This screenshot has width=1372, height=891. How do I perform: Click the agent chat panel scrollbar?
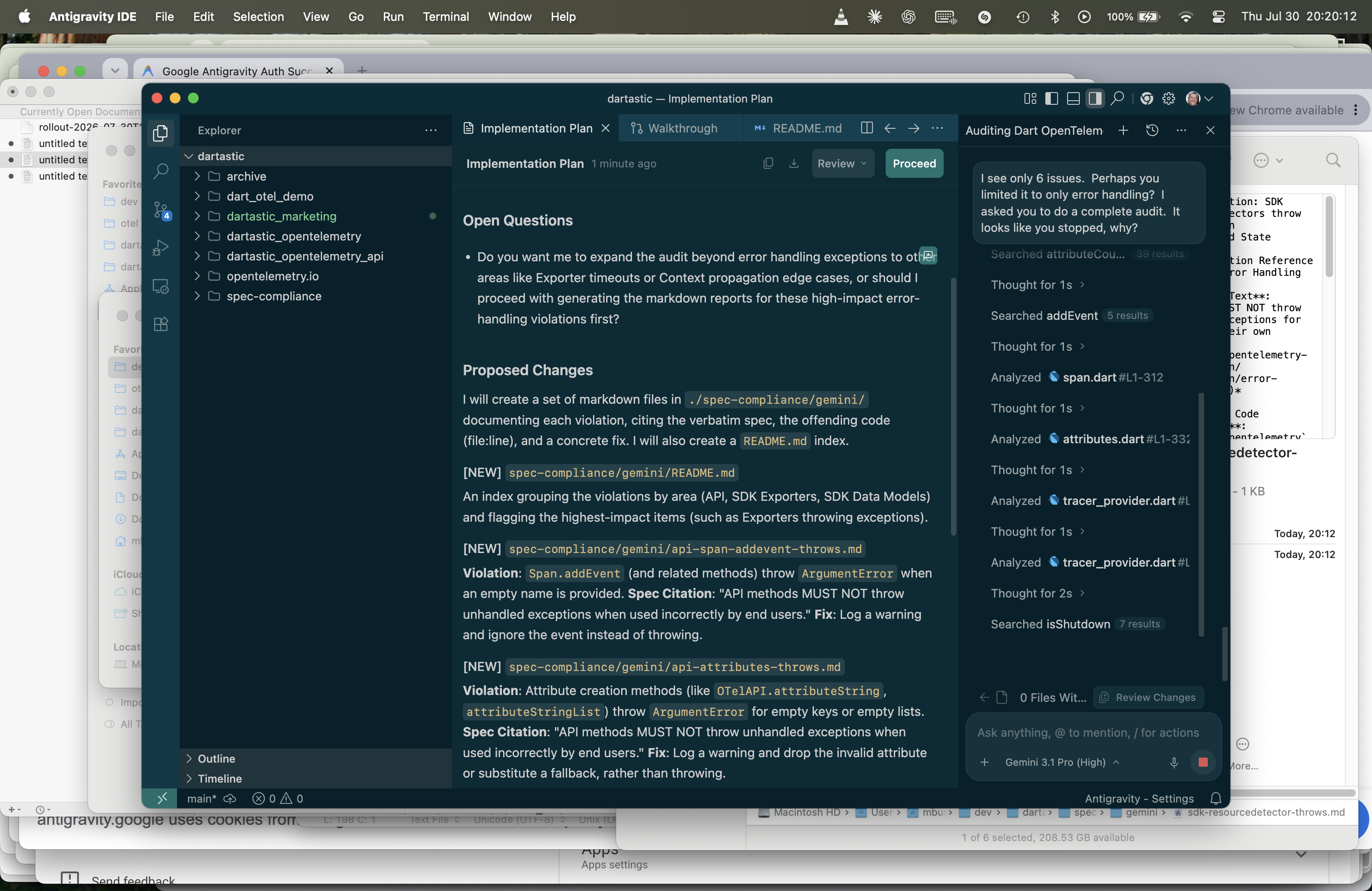(1225, 654)
